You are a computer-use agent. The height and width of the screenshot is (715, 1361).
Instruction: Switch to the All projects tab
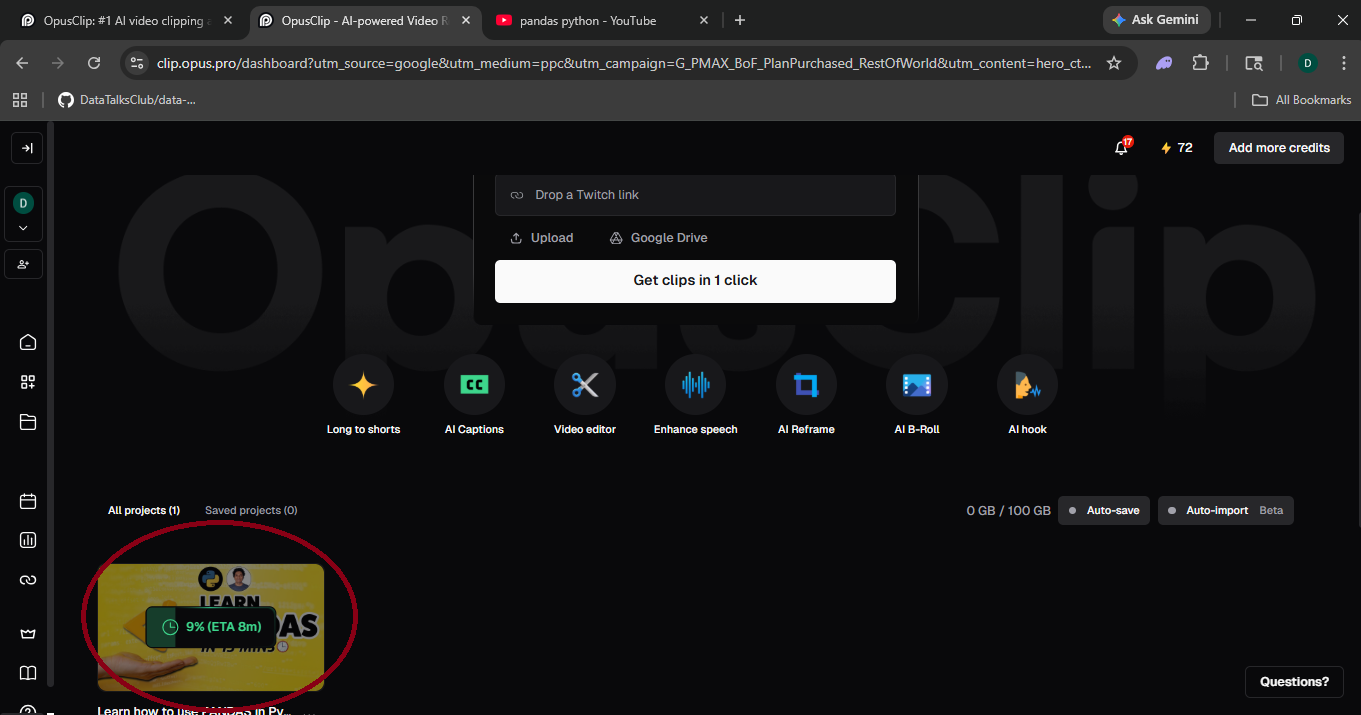point(144,510)
